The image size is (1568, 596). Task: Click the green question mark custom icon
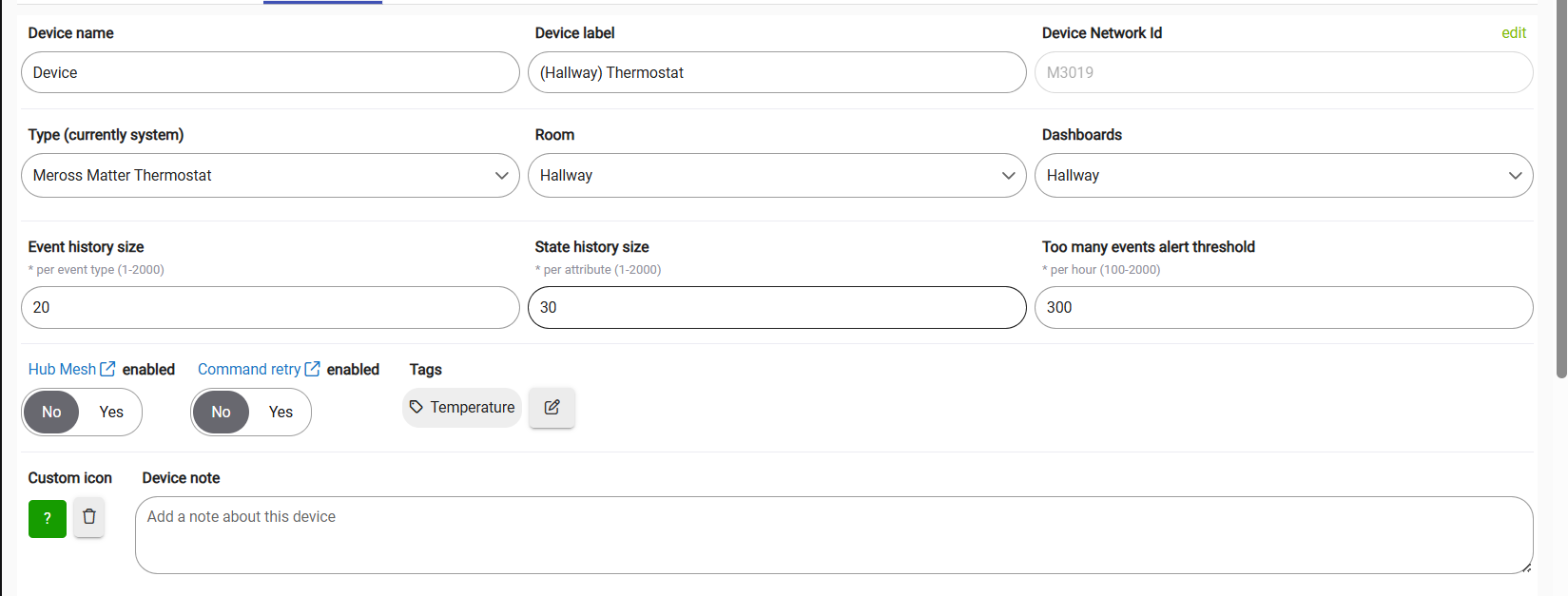[x=48, y=519]
